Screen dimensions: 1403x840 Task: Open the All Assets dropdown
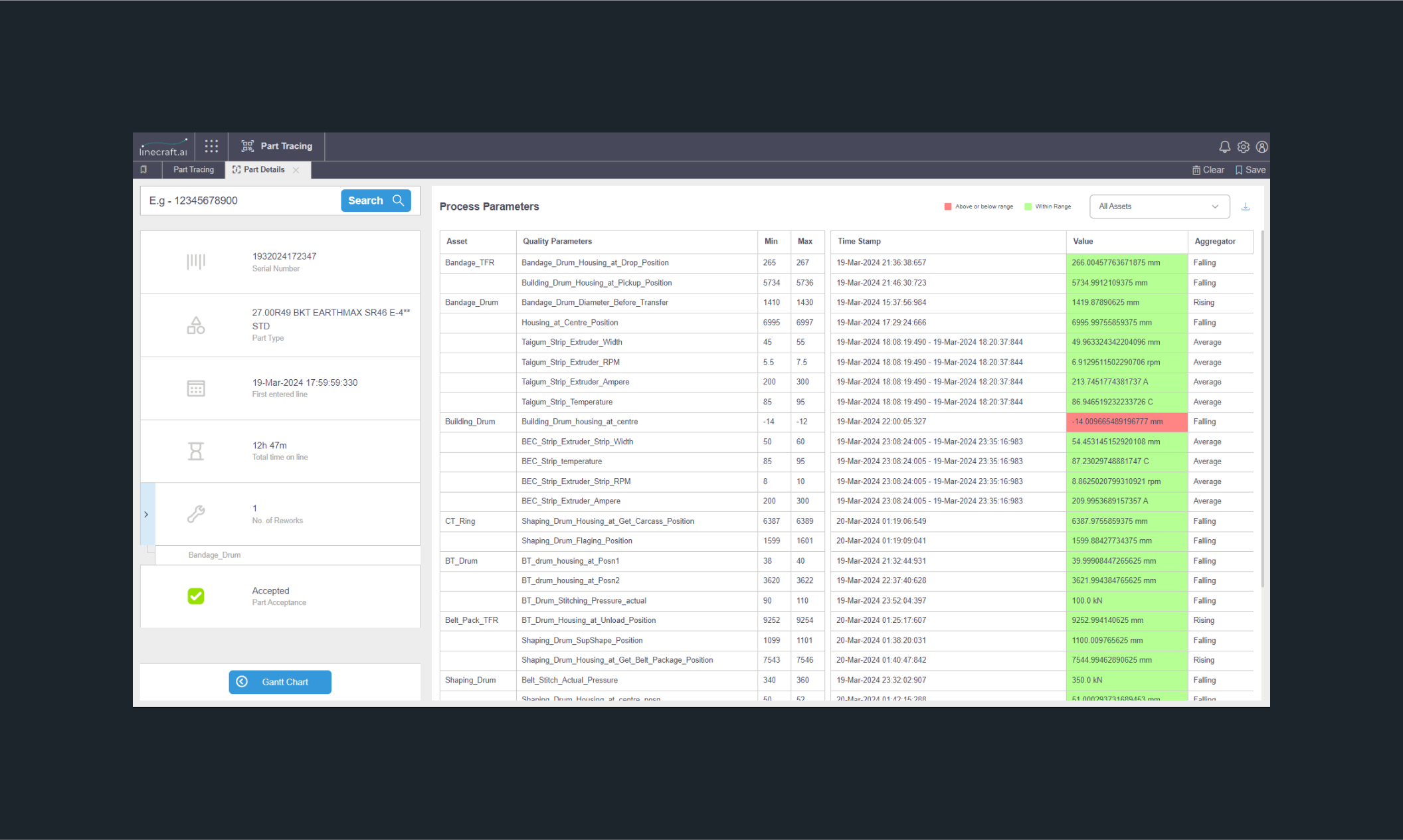click(x=1159, y=207)
